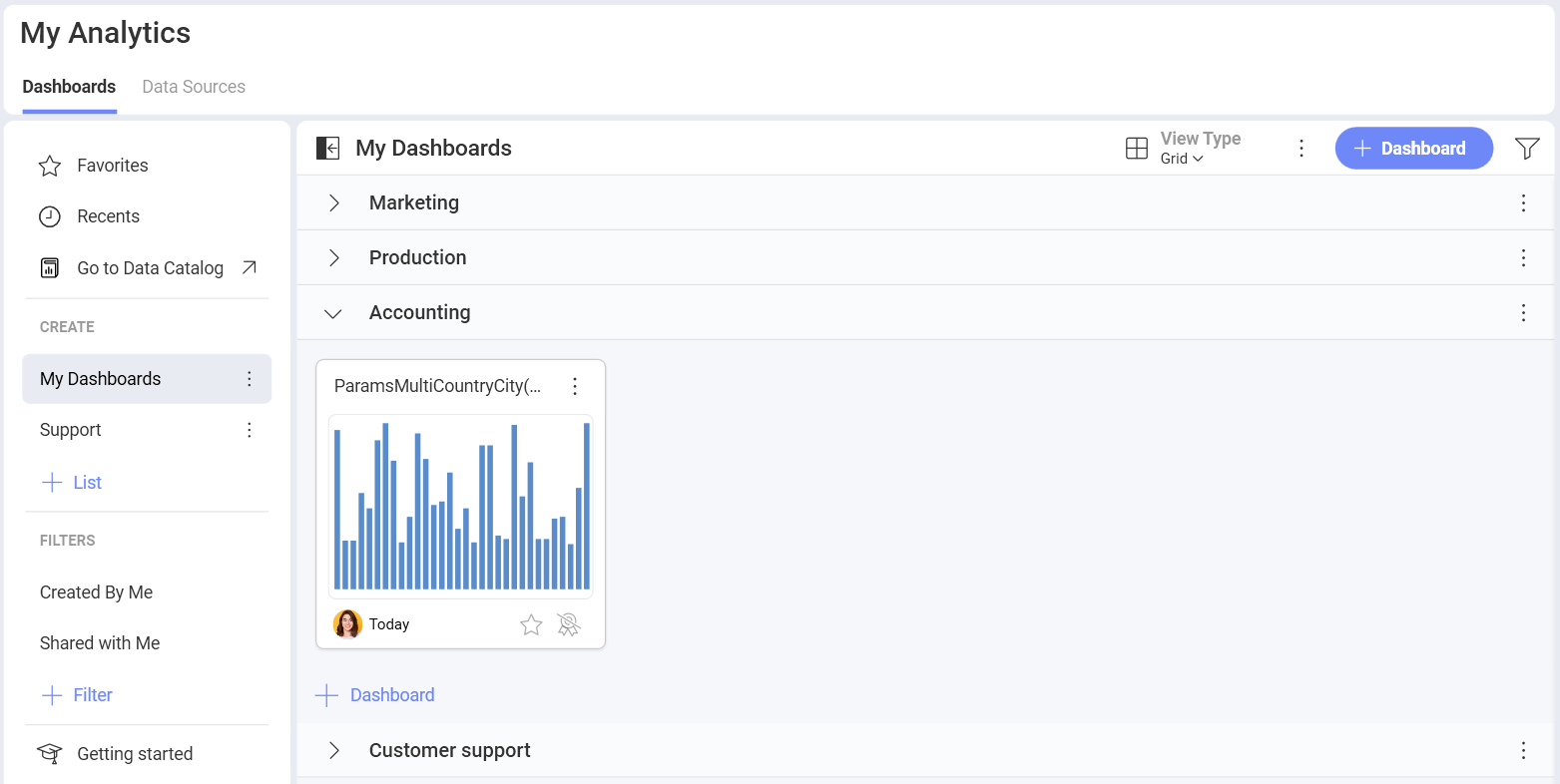Image resolution: width=1560 pixels, height=784 pixels.
Task: Click the Data Catalog icon
Action: point(50,268)
